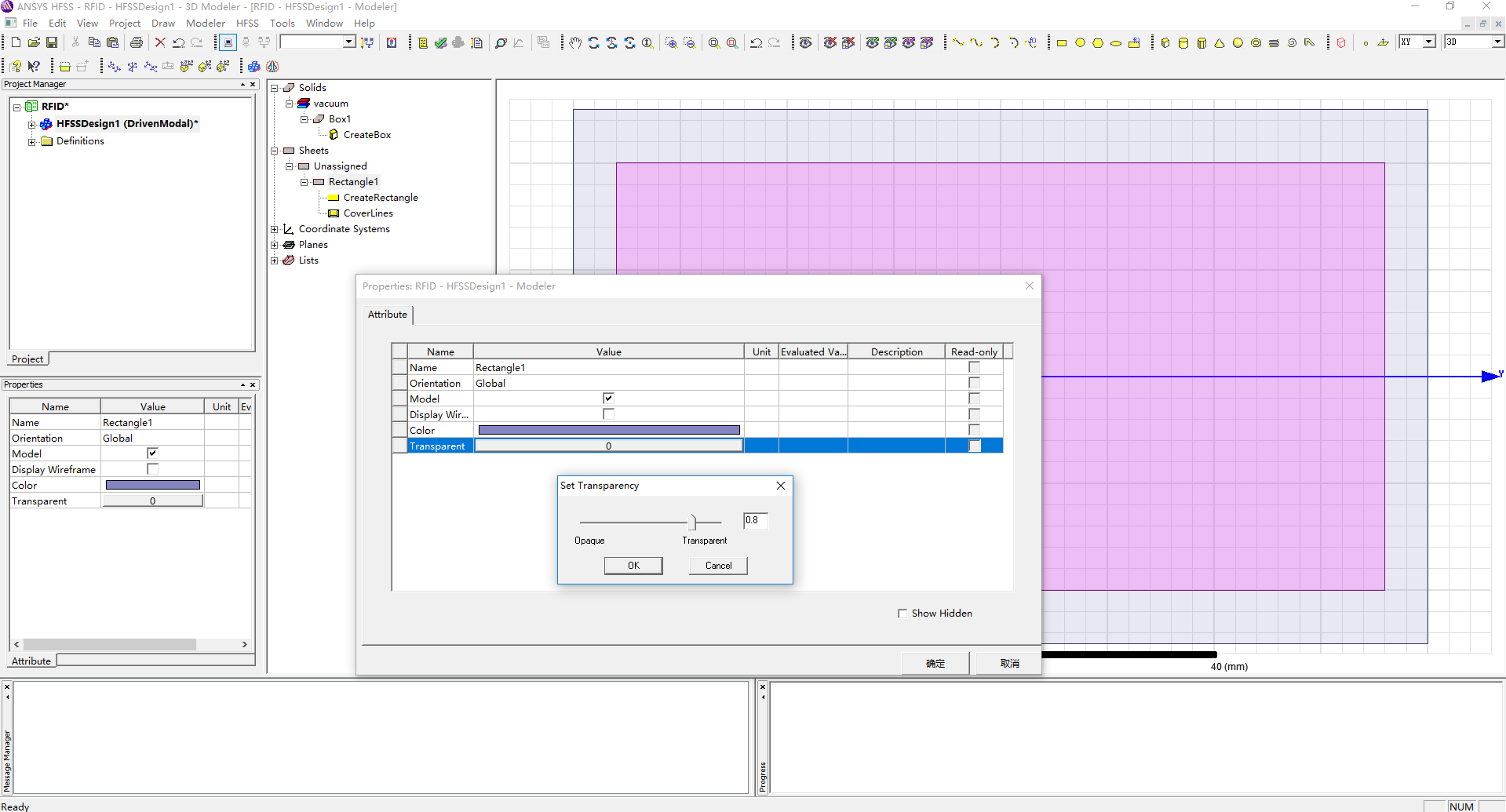Open the Tools menu
Screen dimensions: 1506x812
283,24
